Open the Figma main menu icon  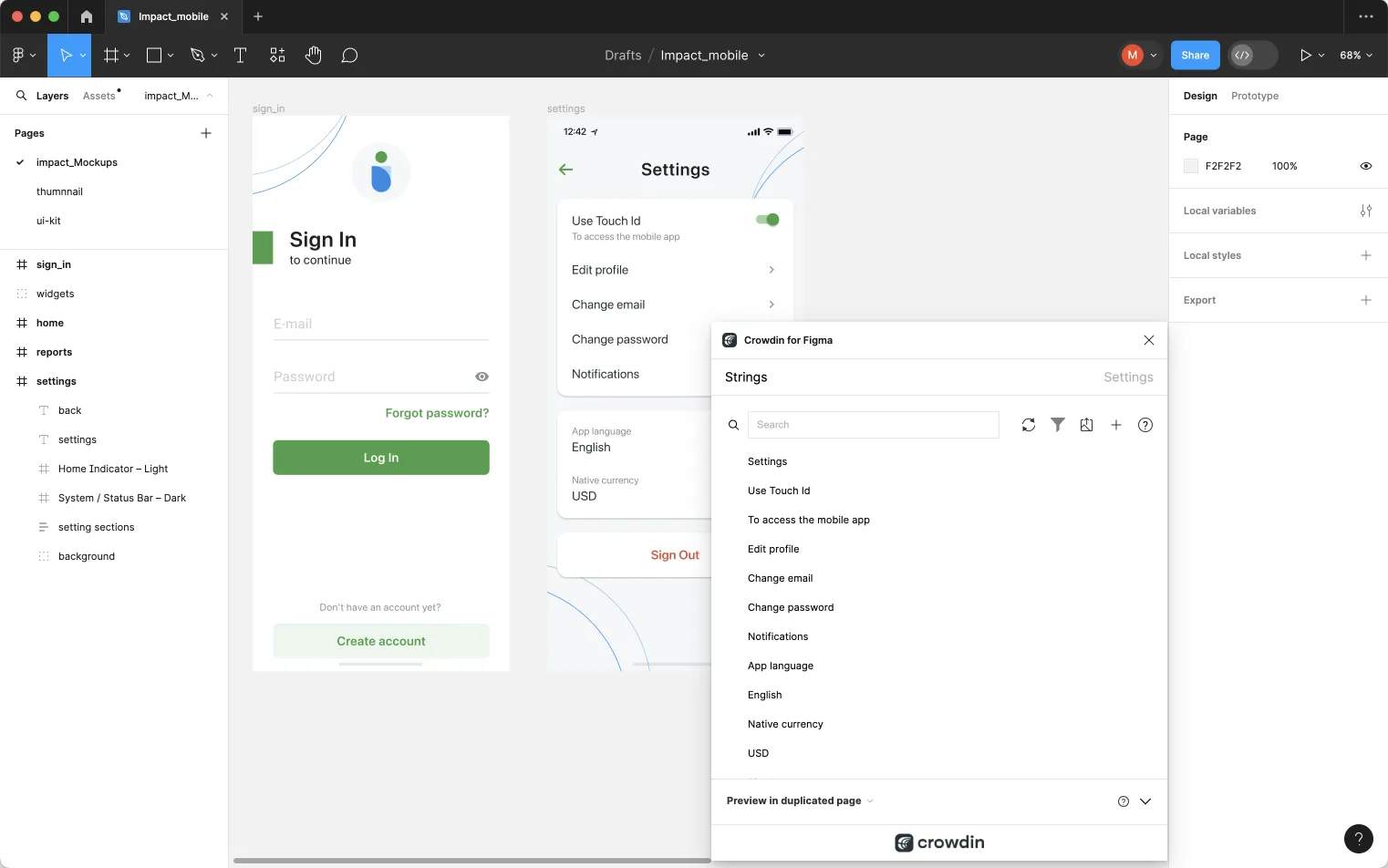point(18,56)
